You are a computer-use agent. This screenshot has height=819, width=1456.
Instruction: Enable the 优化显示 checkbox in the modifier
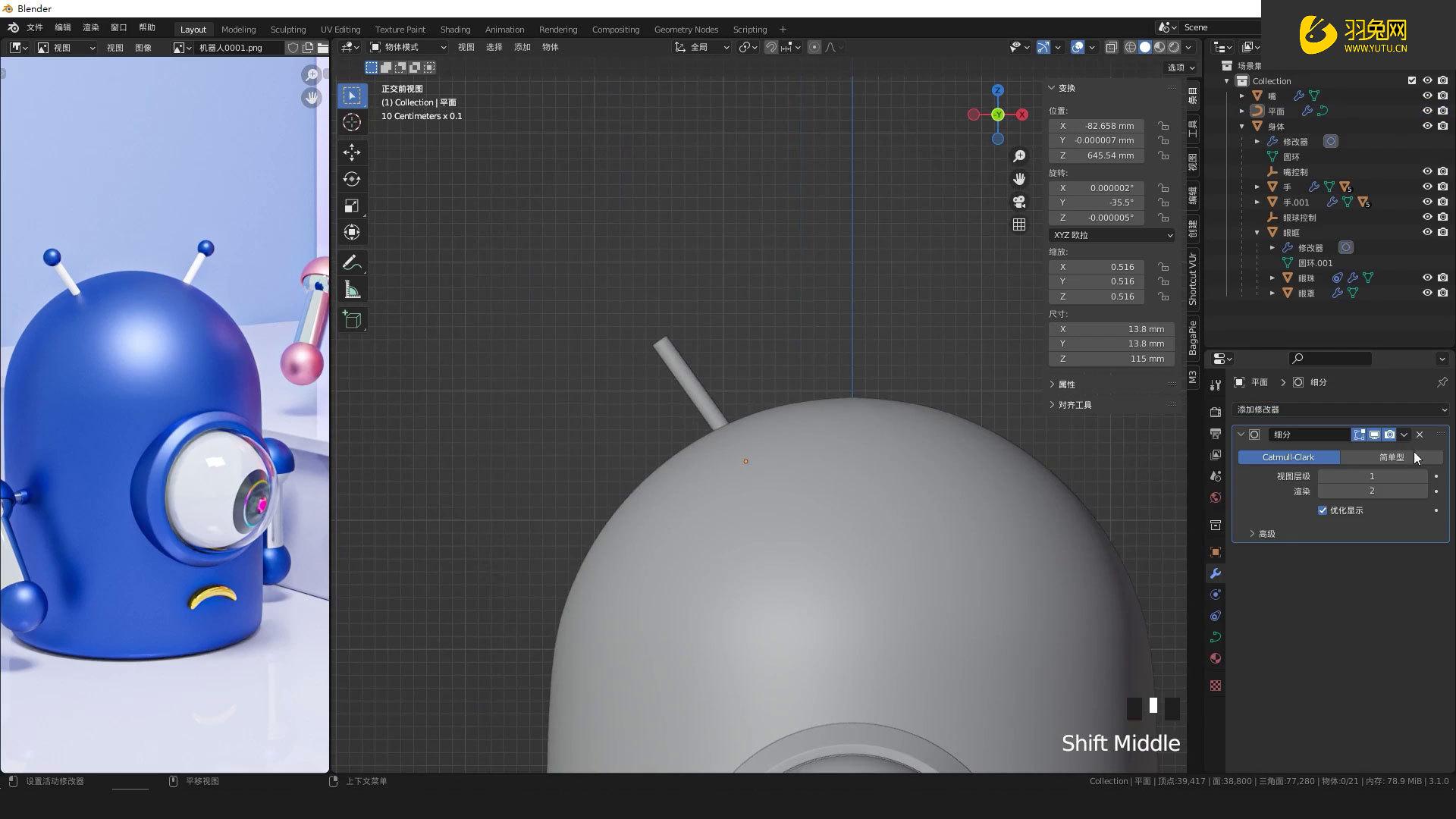[1323, 510]
